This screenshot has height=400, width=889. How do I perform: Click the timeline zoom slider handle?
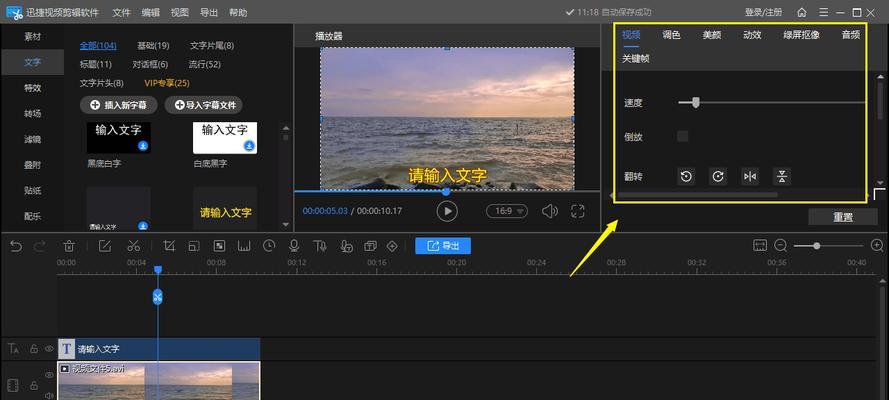pyautogui.click(x=816, y=245)
